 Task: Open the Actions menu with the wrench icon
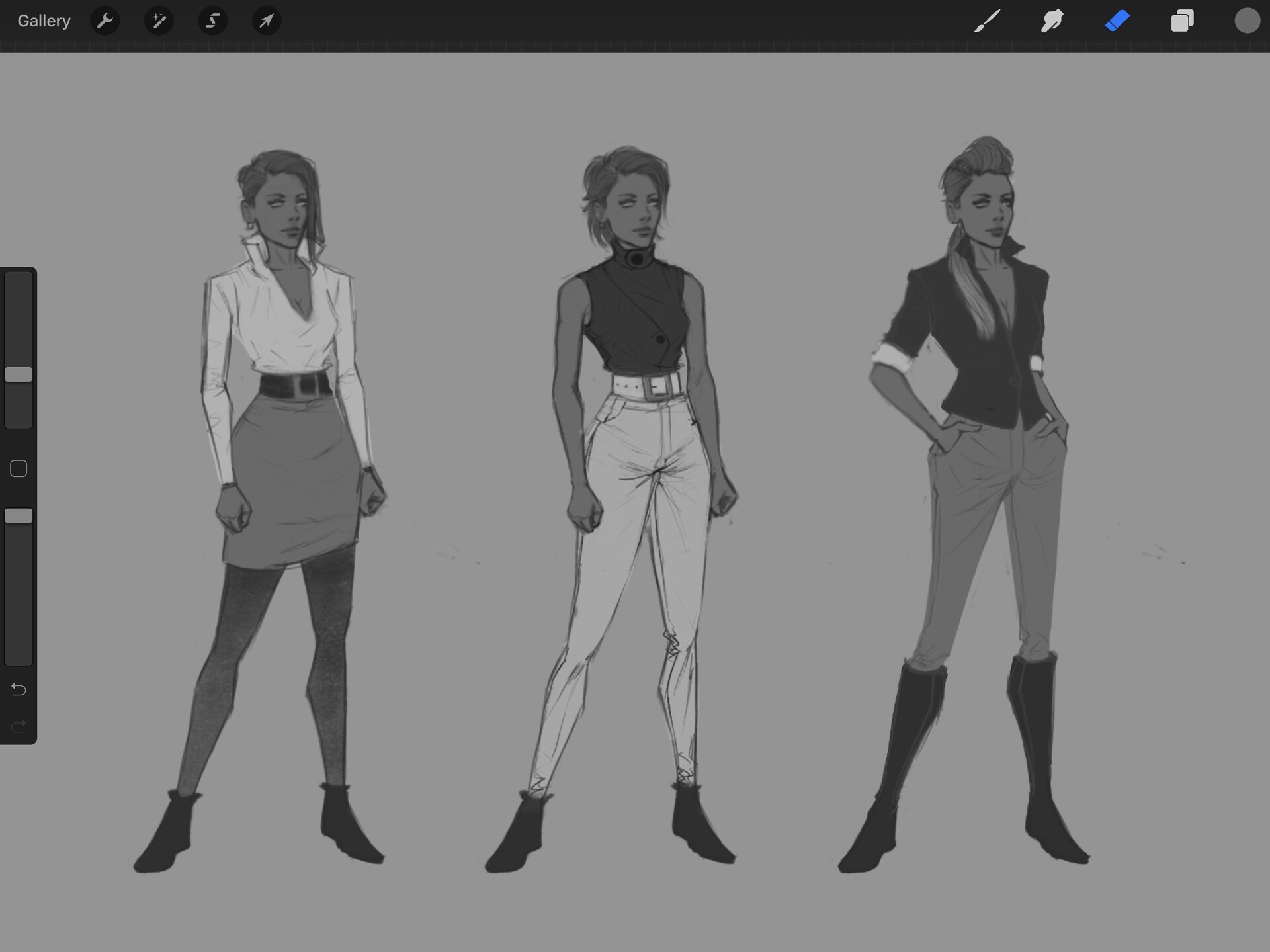coord(105,21)
